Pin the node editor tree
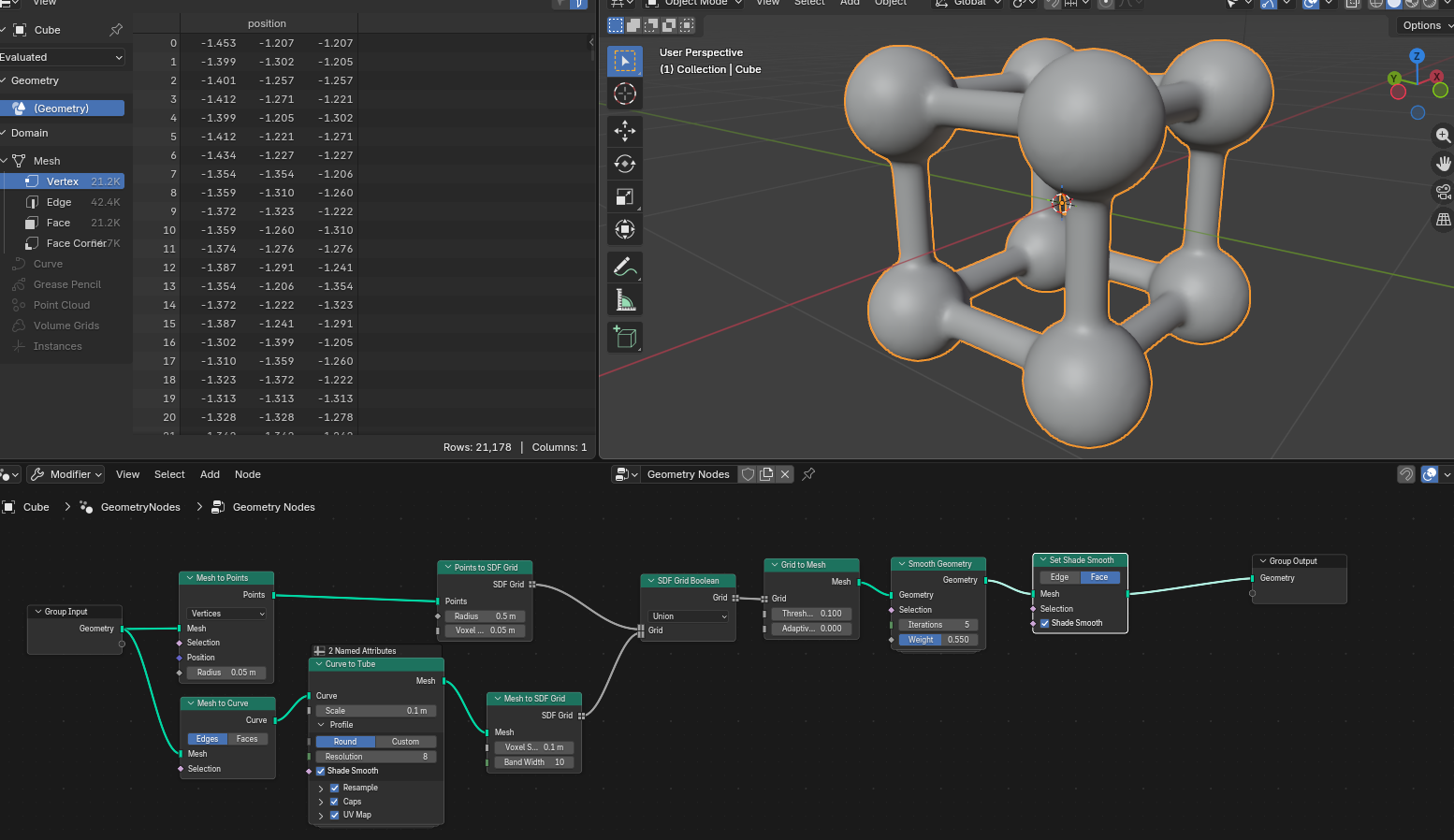Image resolution: width=1454 pixels, height=840 pixels. coord(808,474)
